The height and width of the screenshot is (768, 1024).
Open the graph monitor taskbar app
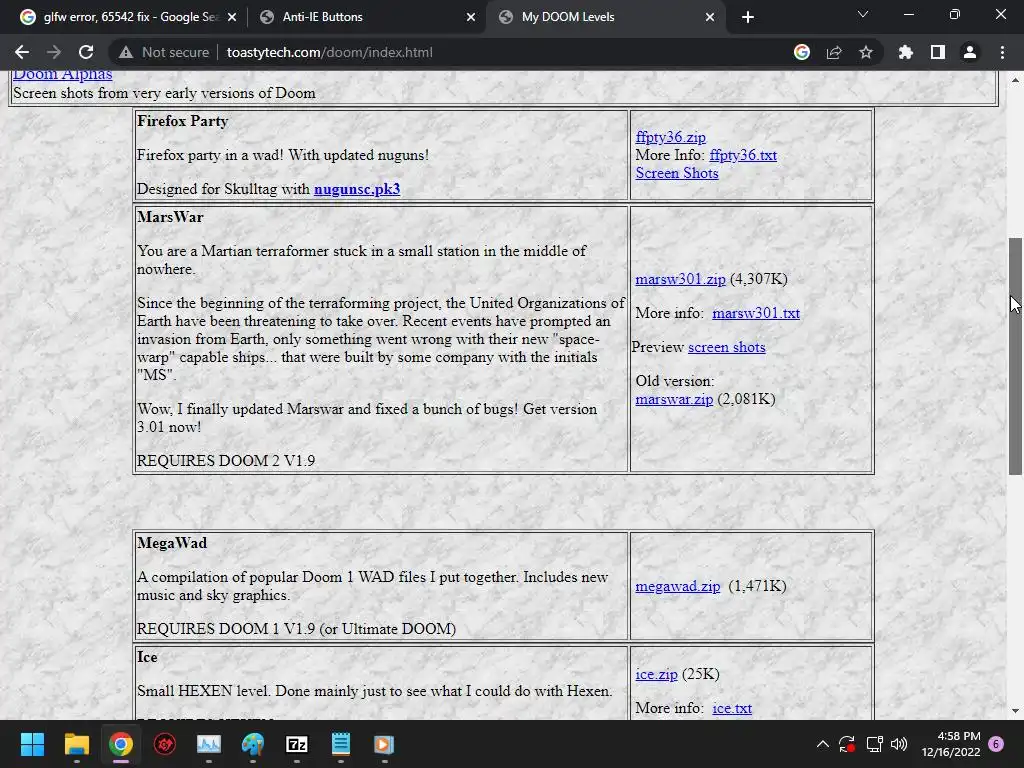tap(209, 744)
